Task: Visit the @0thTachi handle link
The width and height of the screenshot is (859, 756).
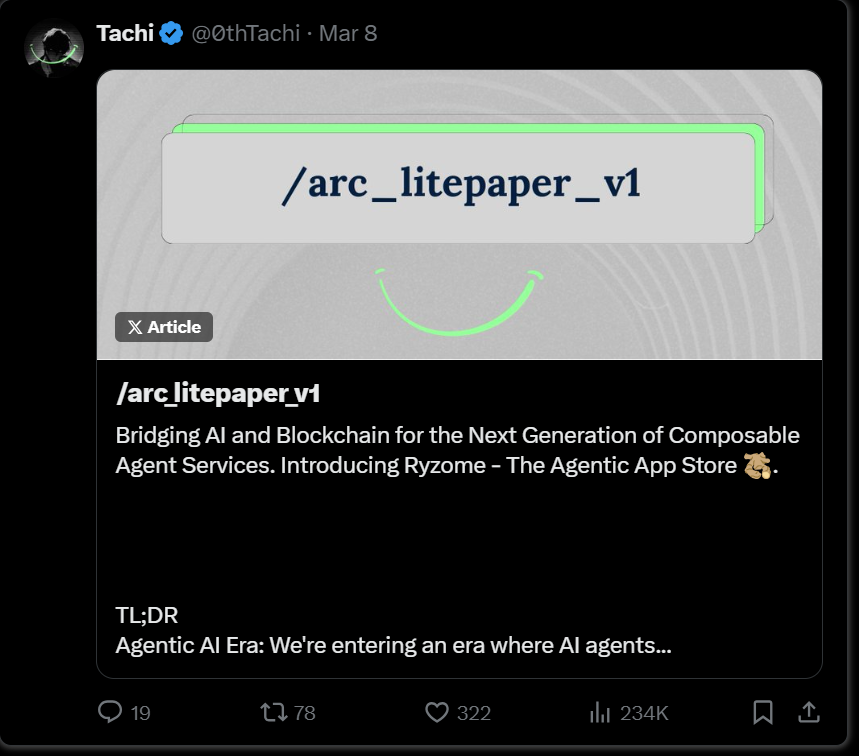Action: pos(245,33)
